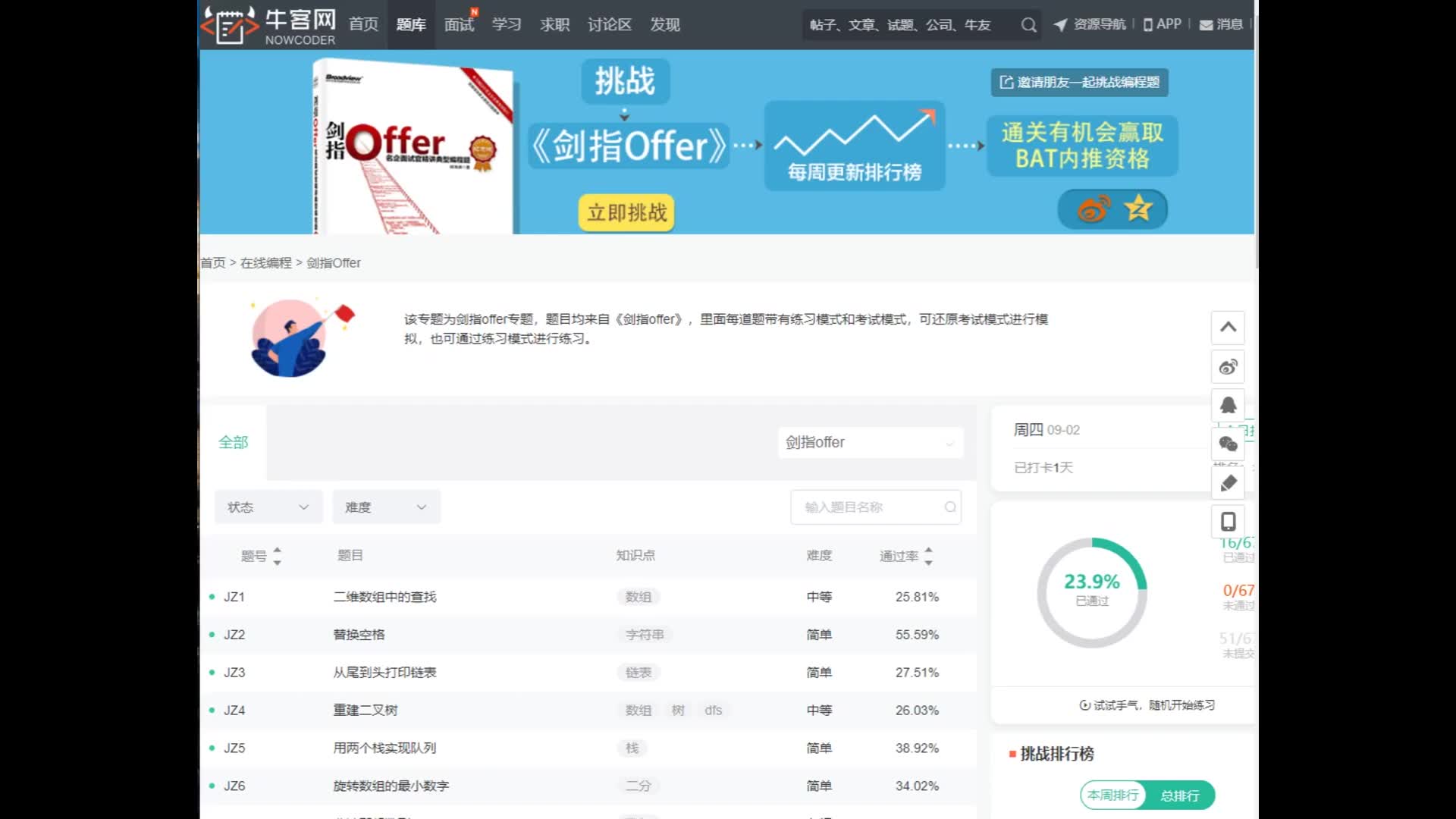Image resolution: width=1456 pixels, height=819 pixels.
Task: Click the 树 tag in JZ4 row
Action: pos(678,711)
